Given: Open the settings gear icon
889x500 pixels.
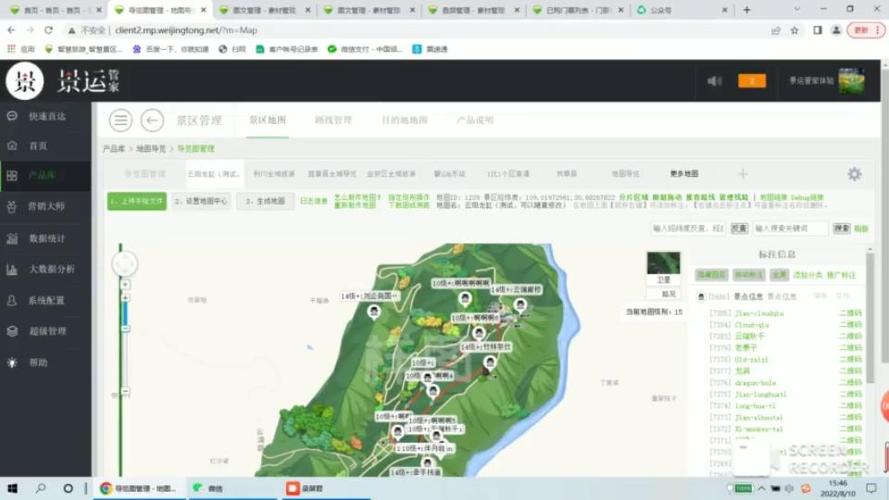Looking at the screenshot, I should coord(854,174).
